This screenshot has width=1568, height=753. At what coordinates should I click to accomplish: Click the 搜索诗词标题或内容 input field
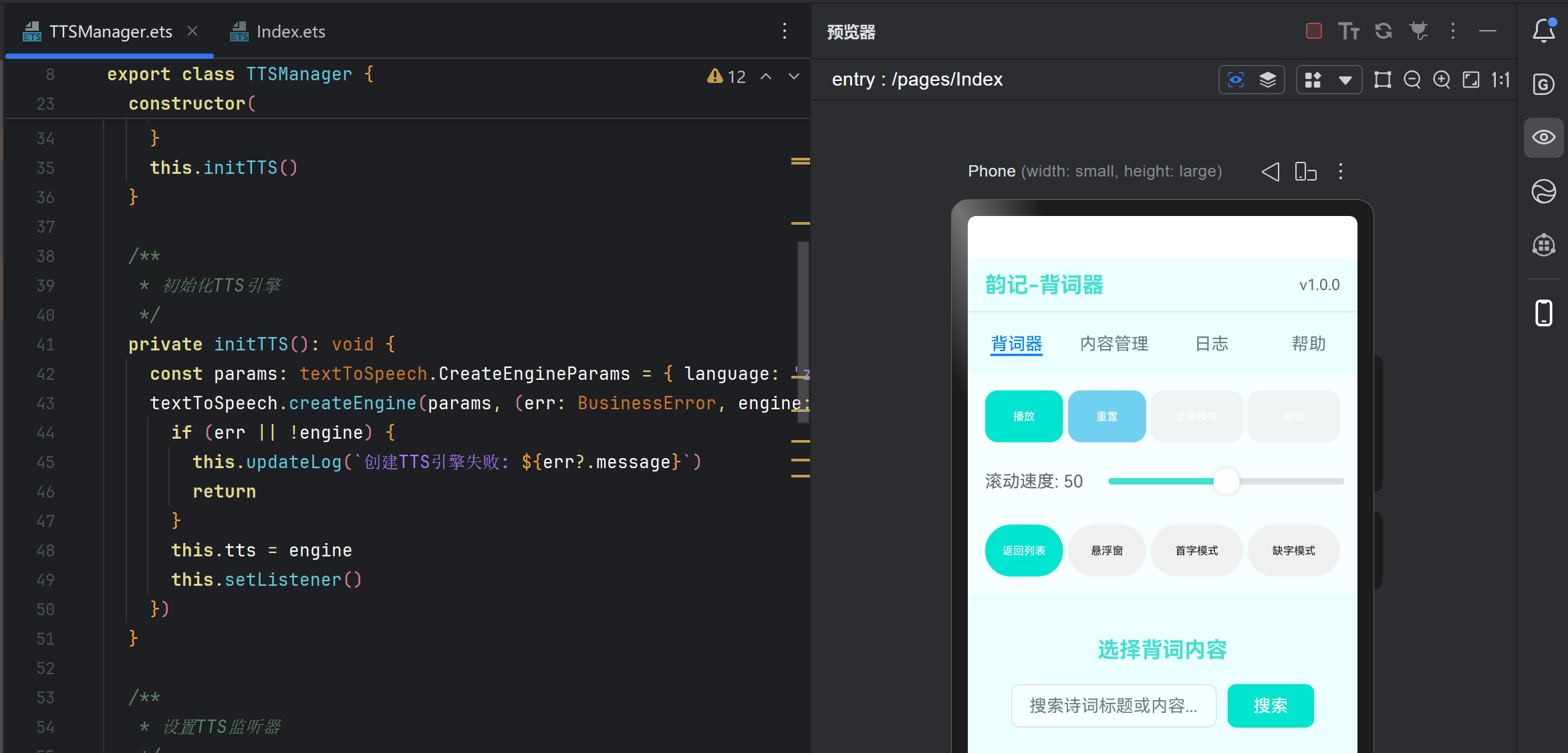pos(1114,706)
